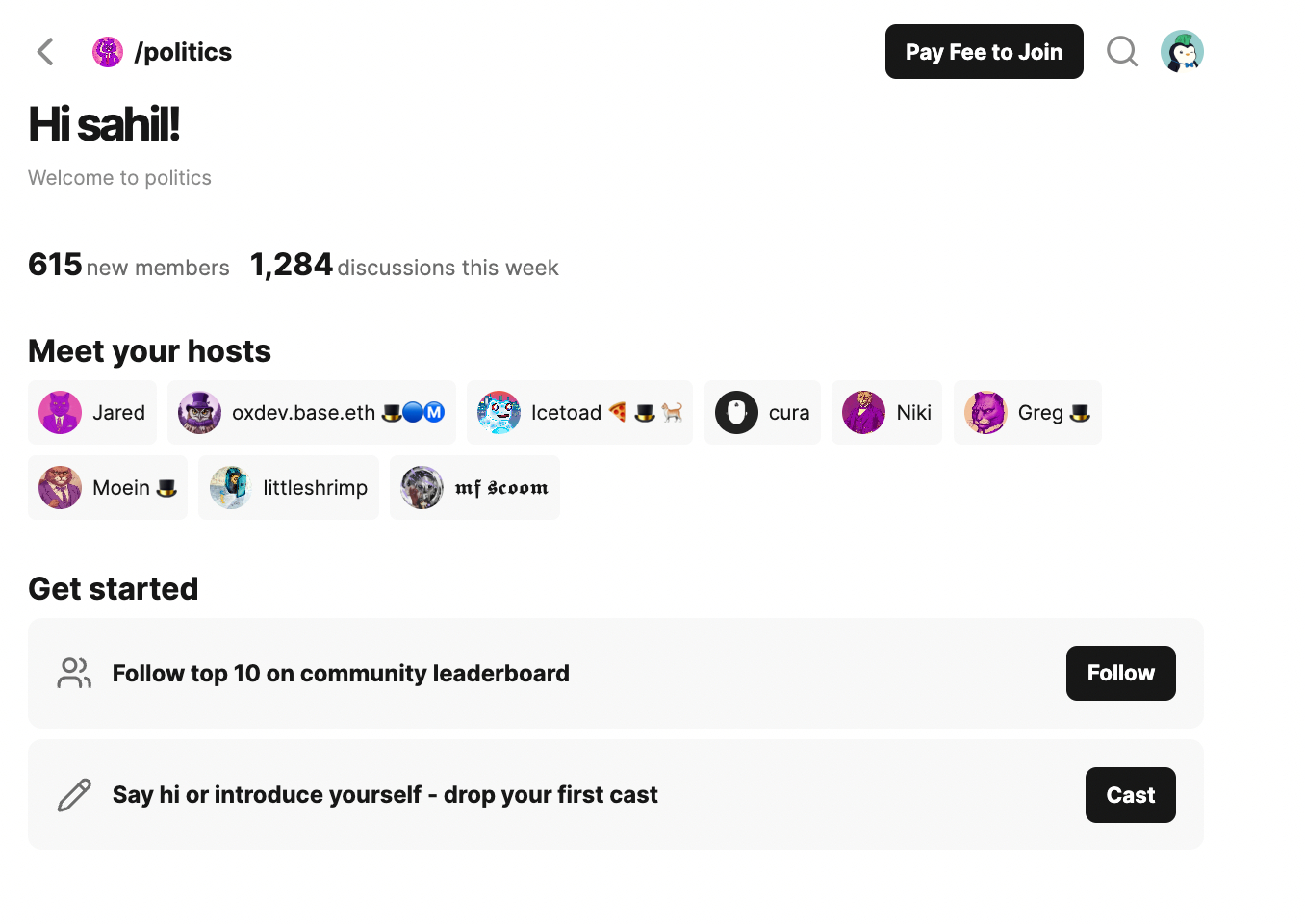Viewport: 1305px width, 924px height.
Task: Click the politics channel avatar icon
Action: [x=108, y=52]
